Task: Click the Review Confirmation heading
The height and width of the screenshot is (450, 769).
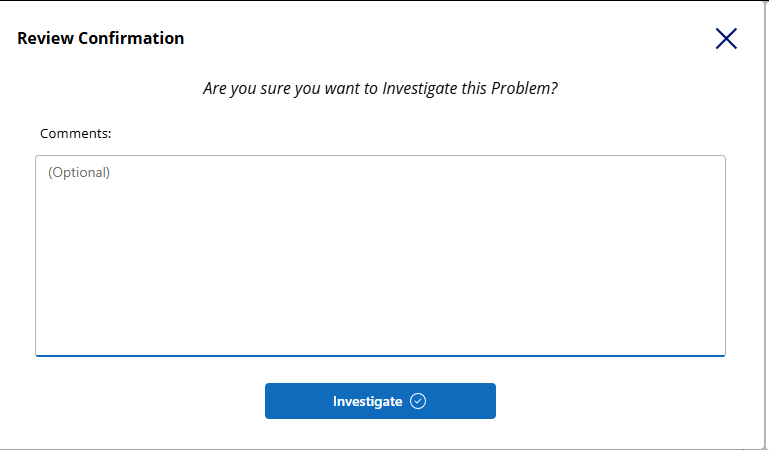Action: (x=101, y=39)
